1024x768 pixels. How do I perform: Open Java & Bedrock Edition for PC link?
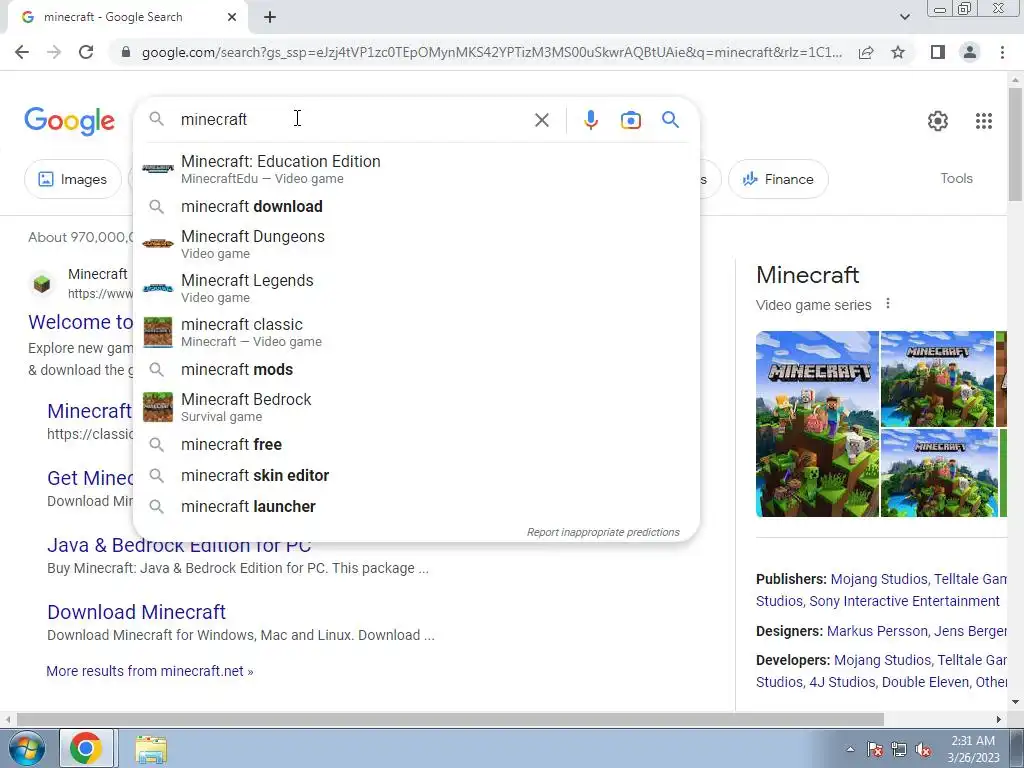tap(179, 547)
